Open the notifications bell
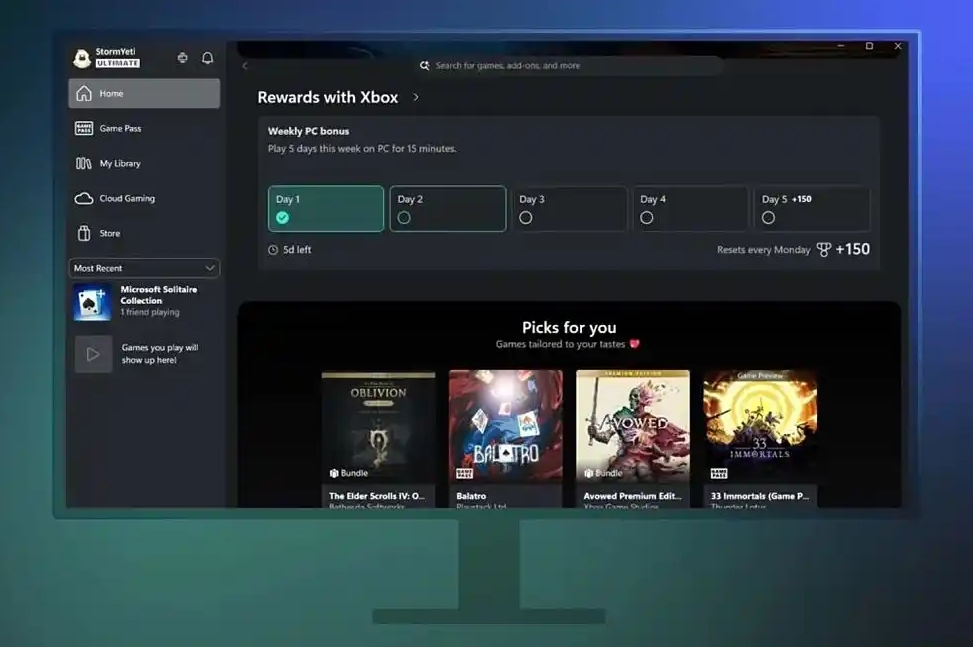Image resolution: width=973 pixels, height=647 pixels. (208, 58)
